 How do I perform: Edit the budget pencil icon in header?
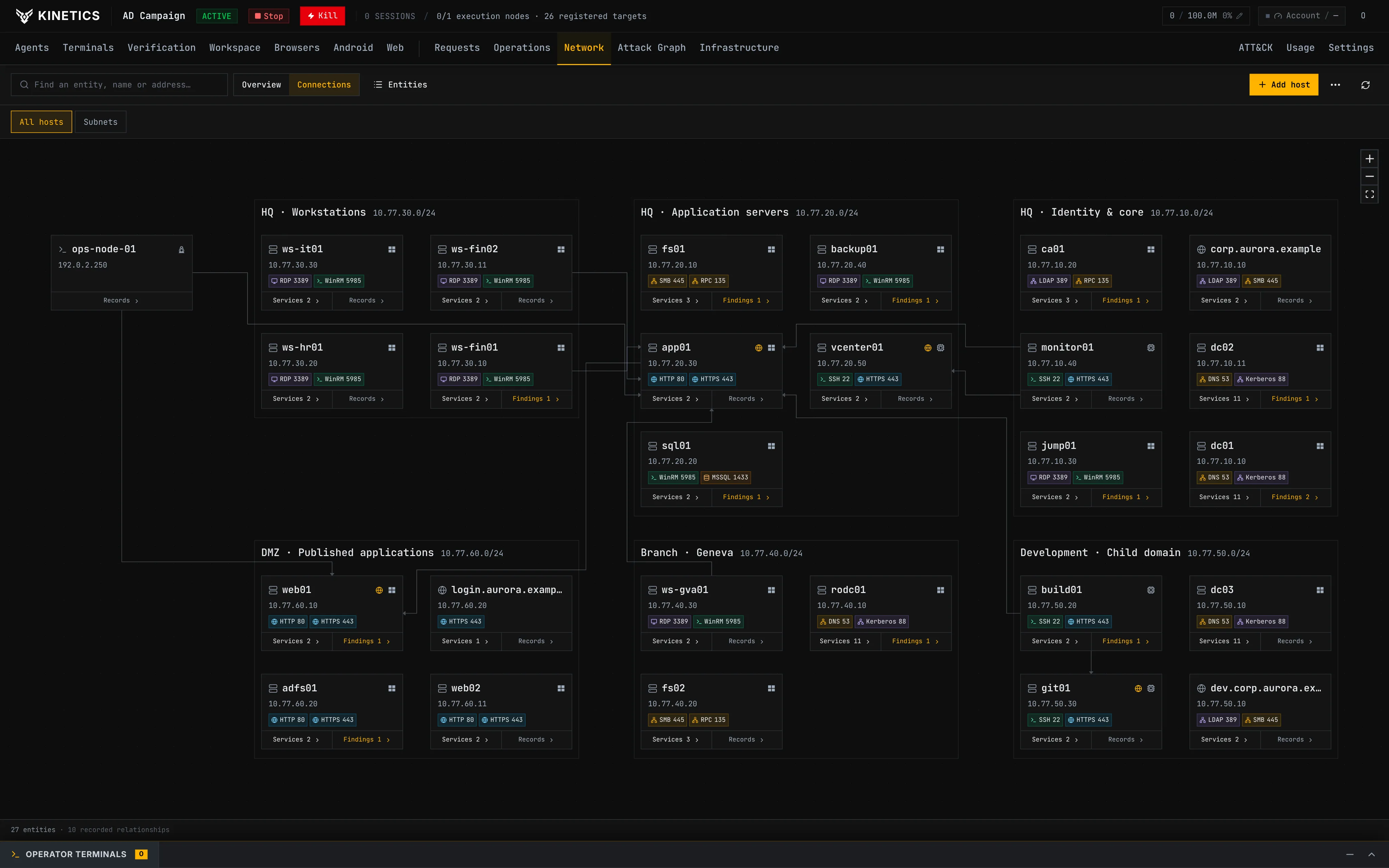(1239, 16)
